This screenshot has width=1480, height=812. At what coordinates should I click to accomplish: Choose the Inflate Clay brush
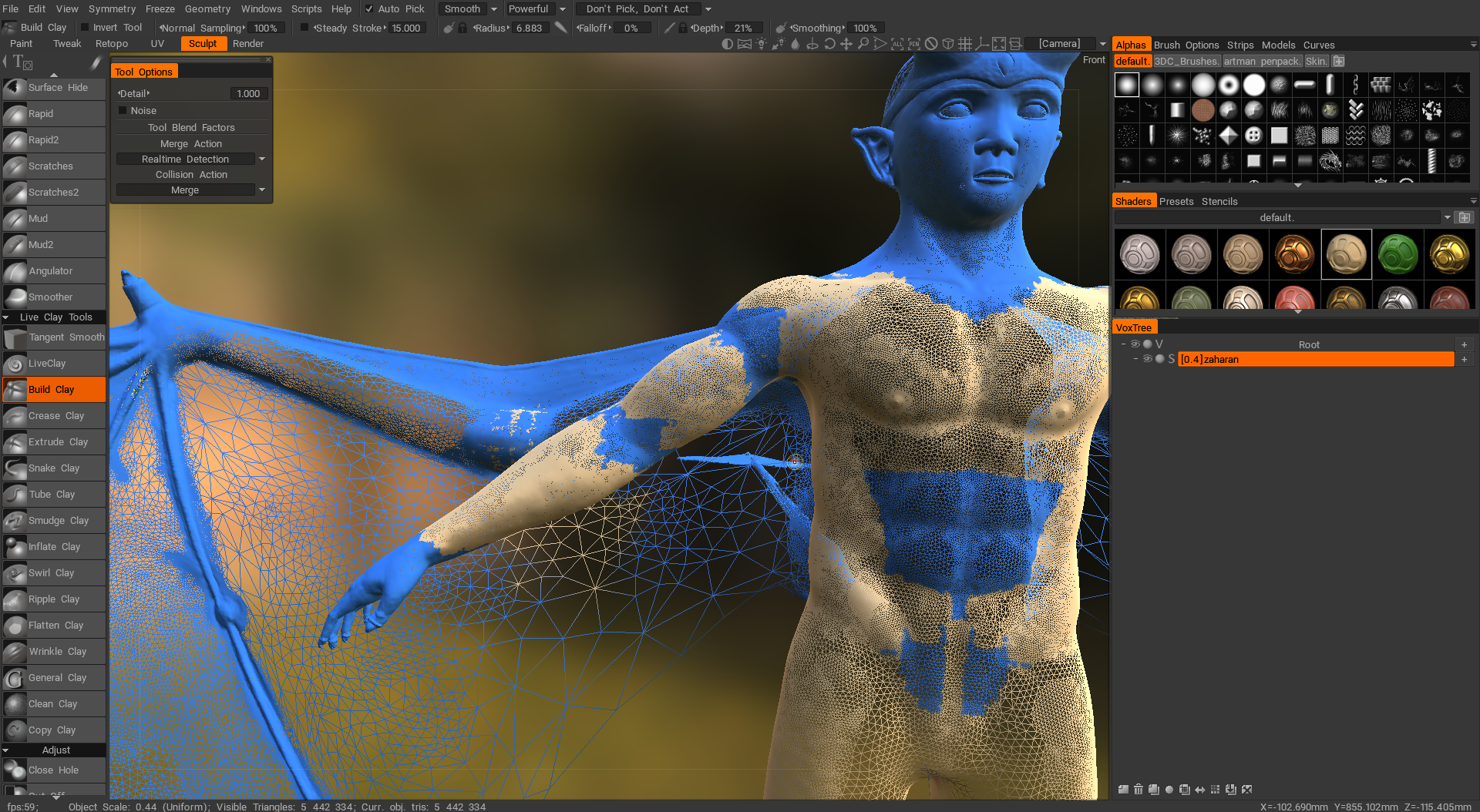53,547
